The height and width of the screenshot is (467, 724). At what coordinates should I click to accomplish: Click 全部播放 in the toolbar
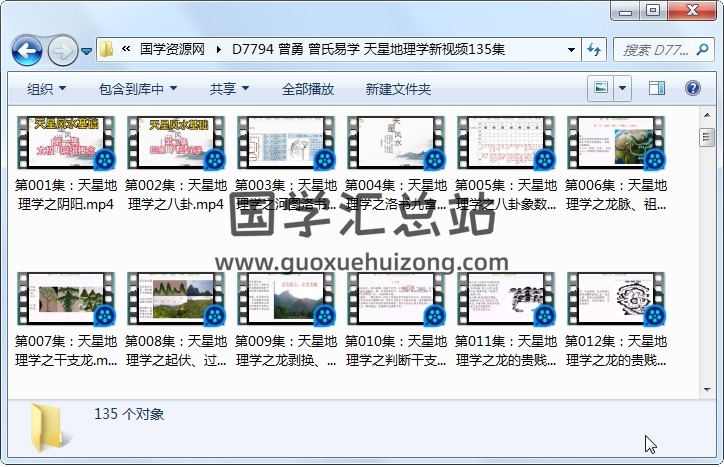pyautogui.click(x=308, y=89)
